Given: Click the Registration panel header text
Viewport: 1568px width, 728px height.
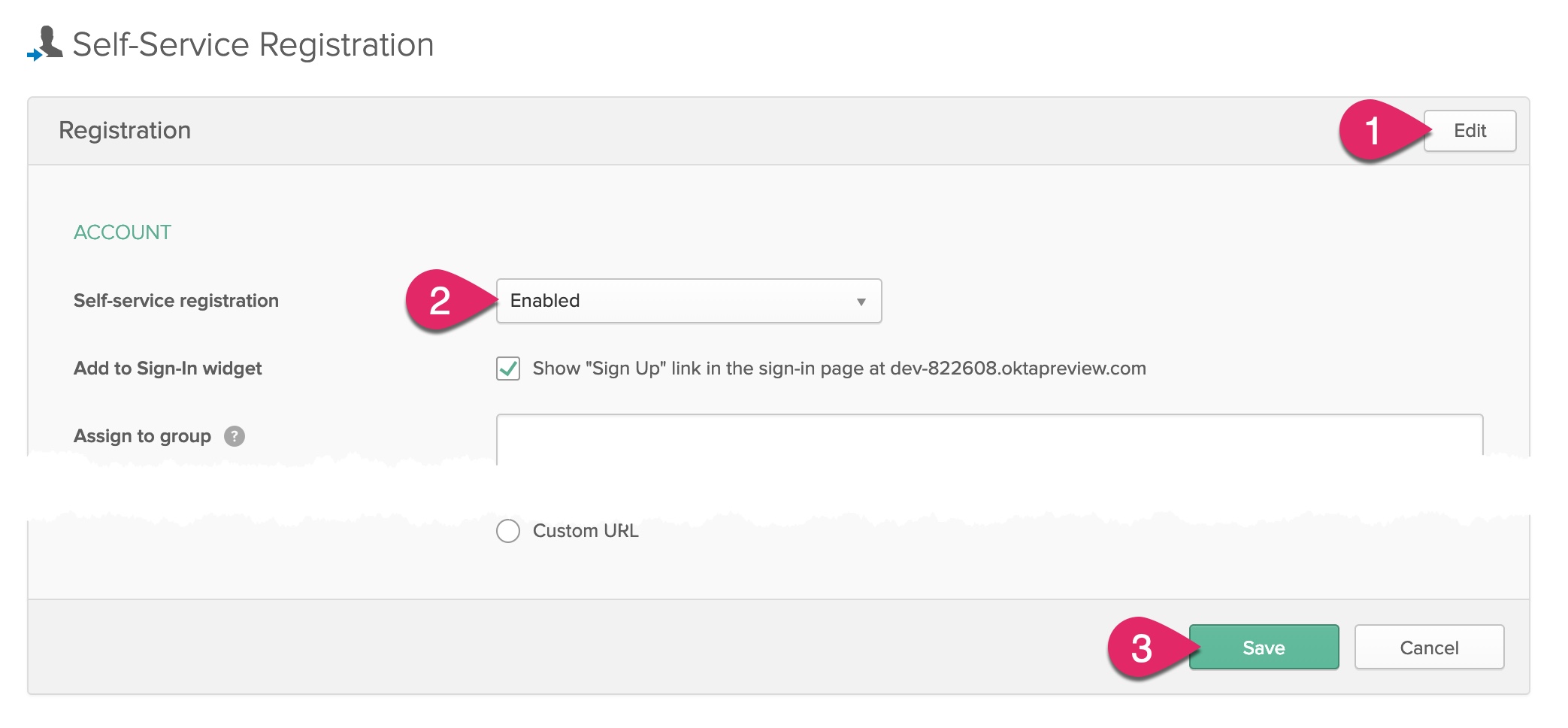Looking at the screenshot, I should coord(125,131).
